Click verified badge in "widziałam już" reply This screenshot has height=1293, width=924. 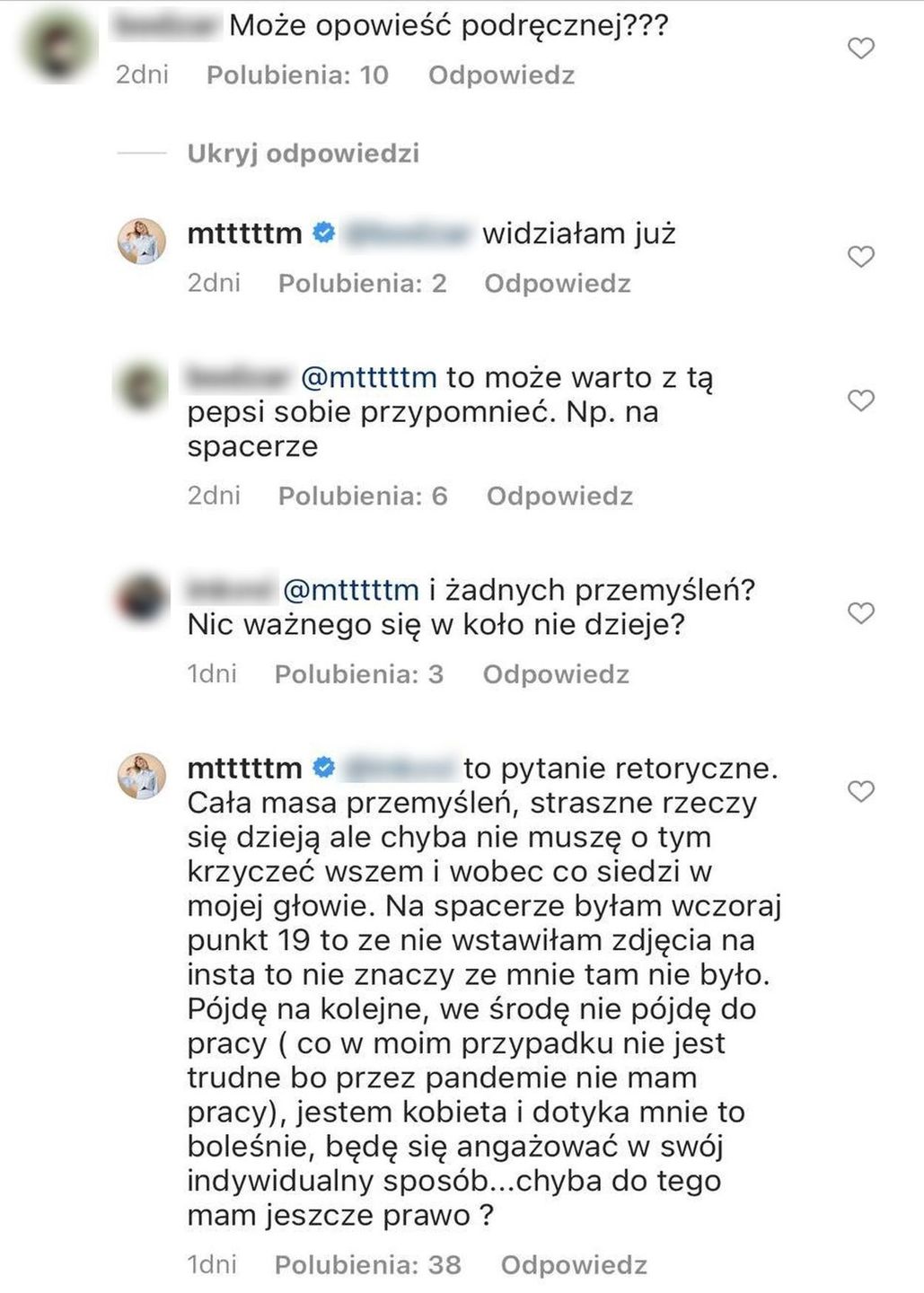[x=323, y=233]
